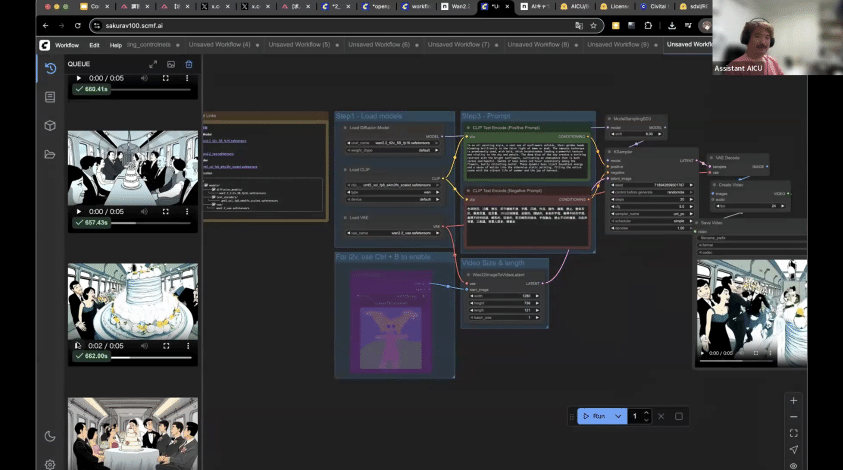Collapse the Save Video node
This screenshot has width=843, height=470.
696,223
